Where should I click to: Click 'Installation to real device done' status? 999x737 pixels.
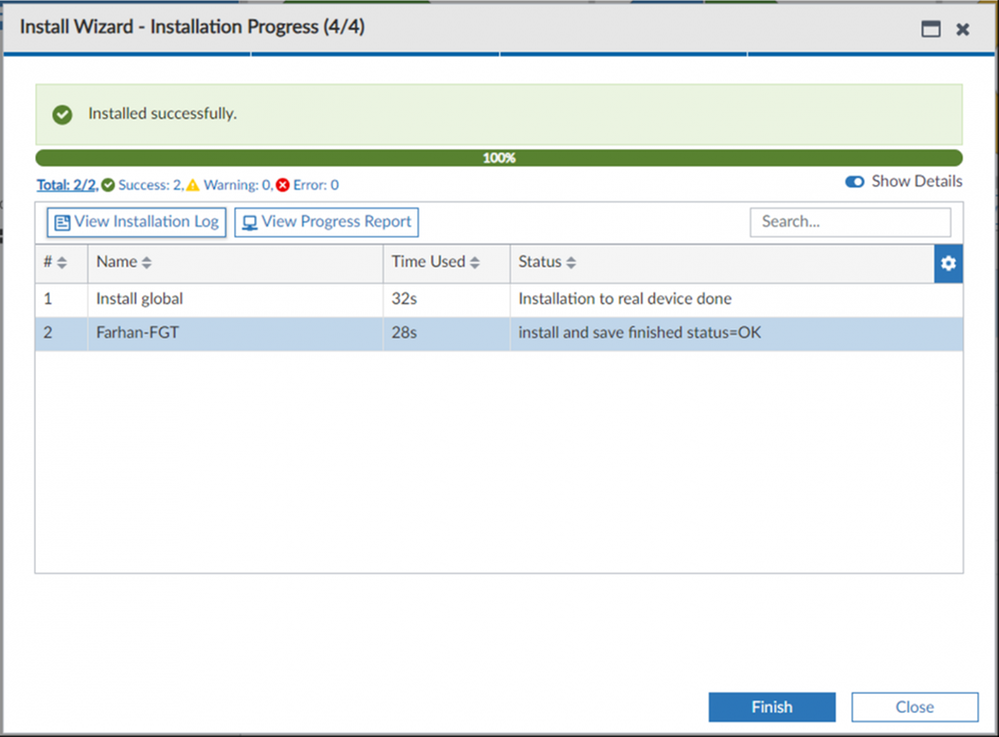coord(625,299)
